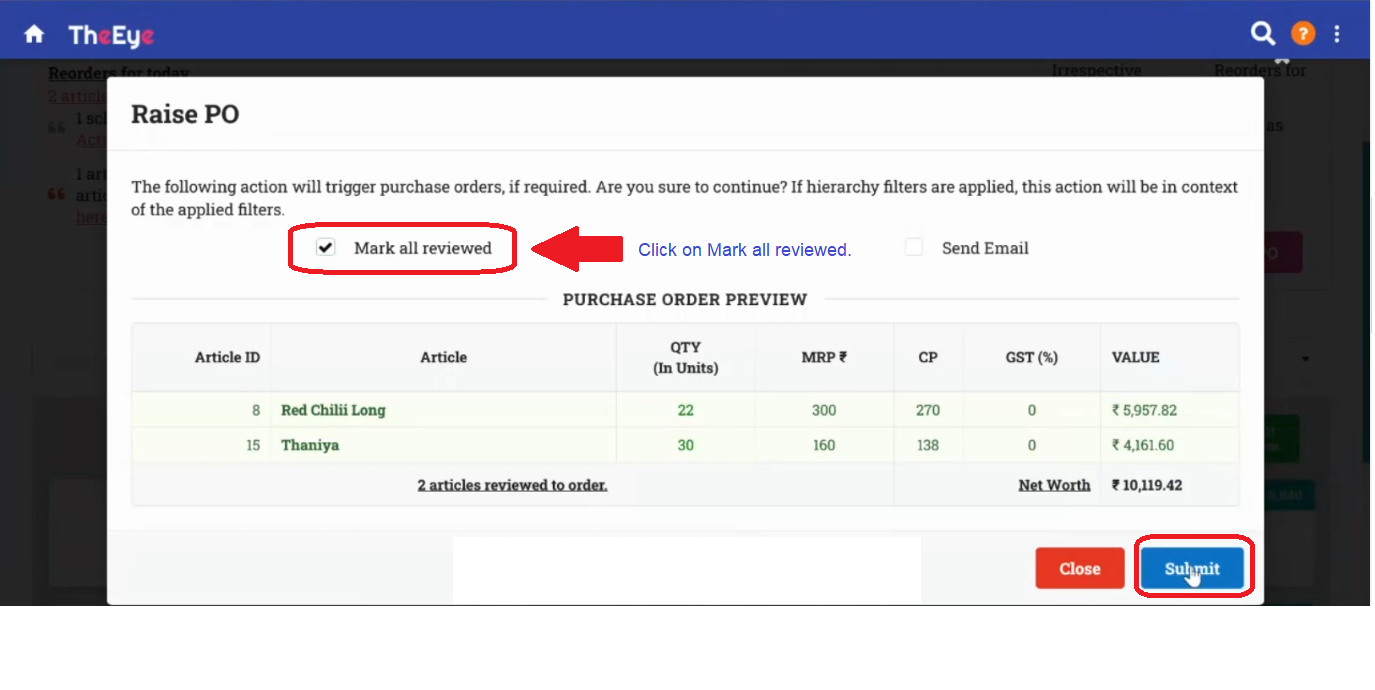Close the Raise PO dialog
This screenshot has width=1375, height=690.
pos(1080,568)
